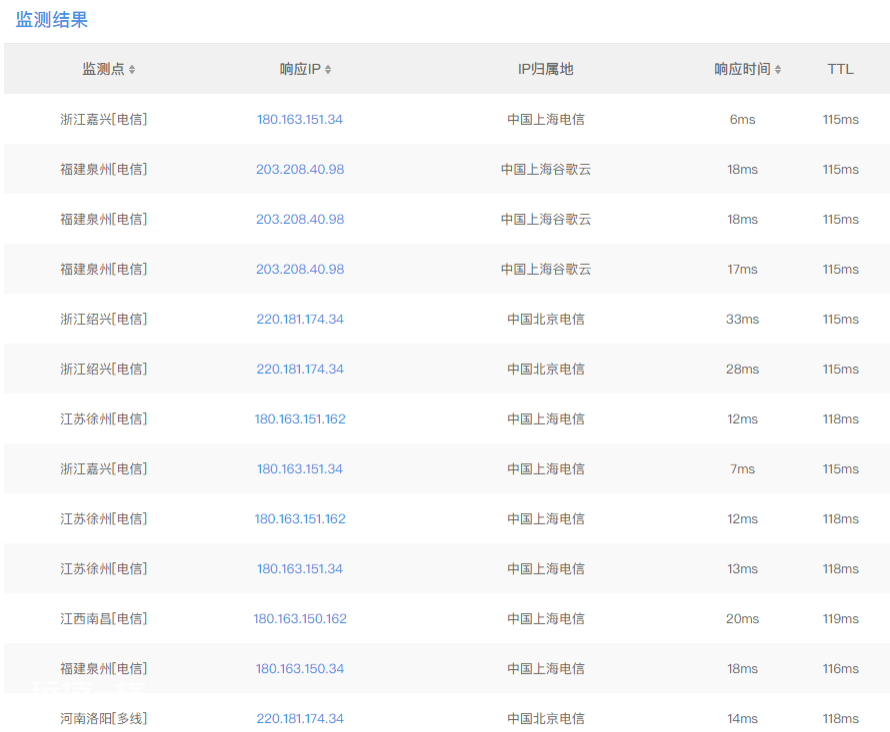Open IP 180.163.151.162 in first 江苏徐州 row
This screenshot has width=890, height=732.
pos(300,419)
